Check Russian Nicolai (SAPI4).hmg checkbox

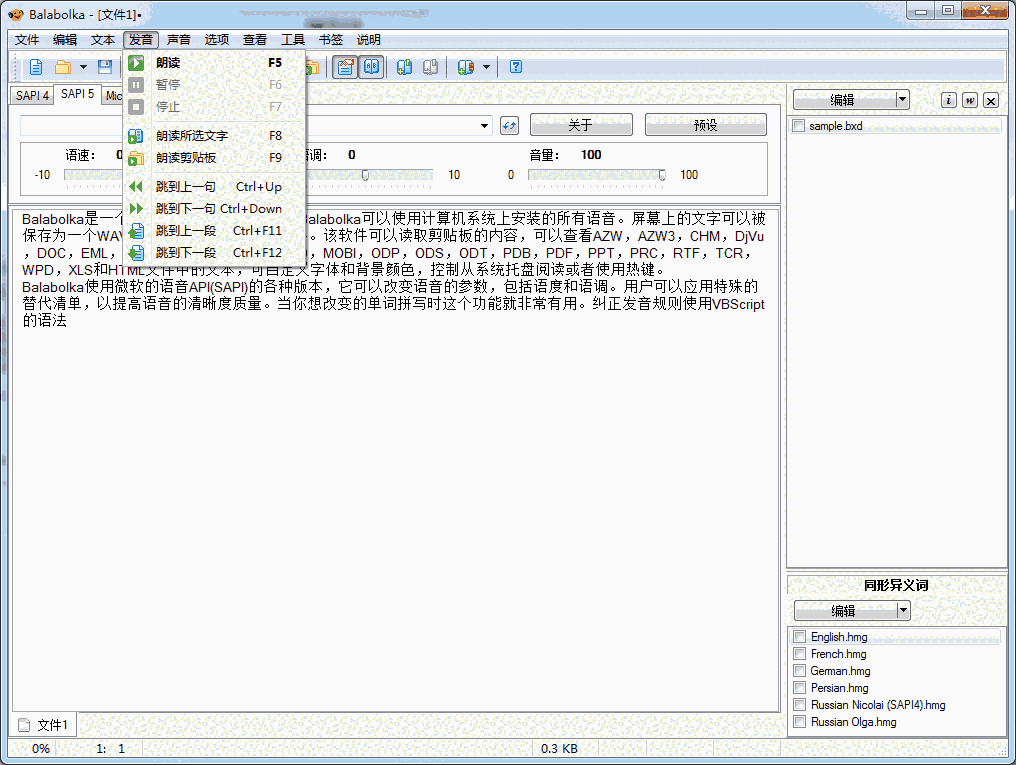point(800,704)
